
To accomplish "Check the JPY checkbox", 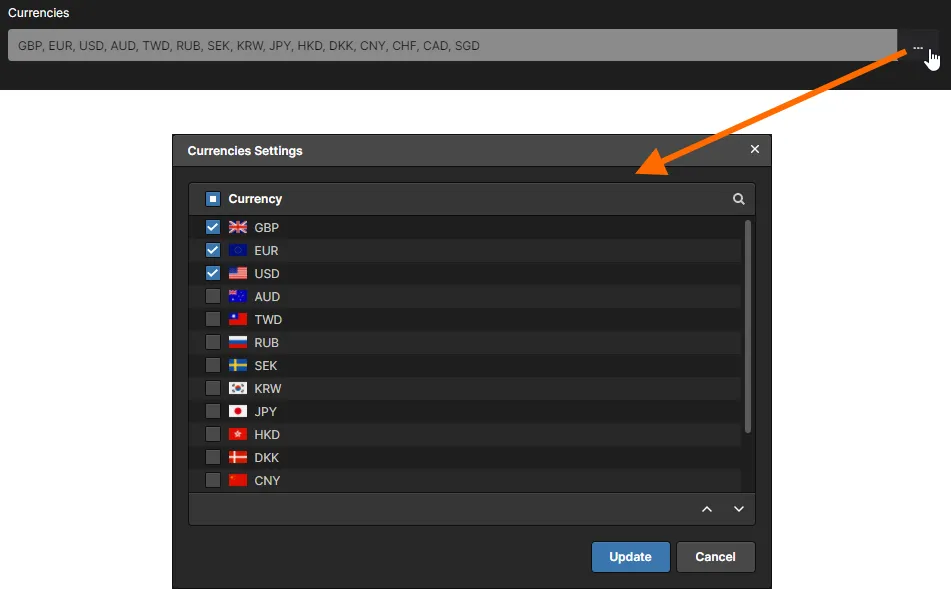I will click(x=212, y=412).
